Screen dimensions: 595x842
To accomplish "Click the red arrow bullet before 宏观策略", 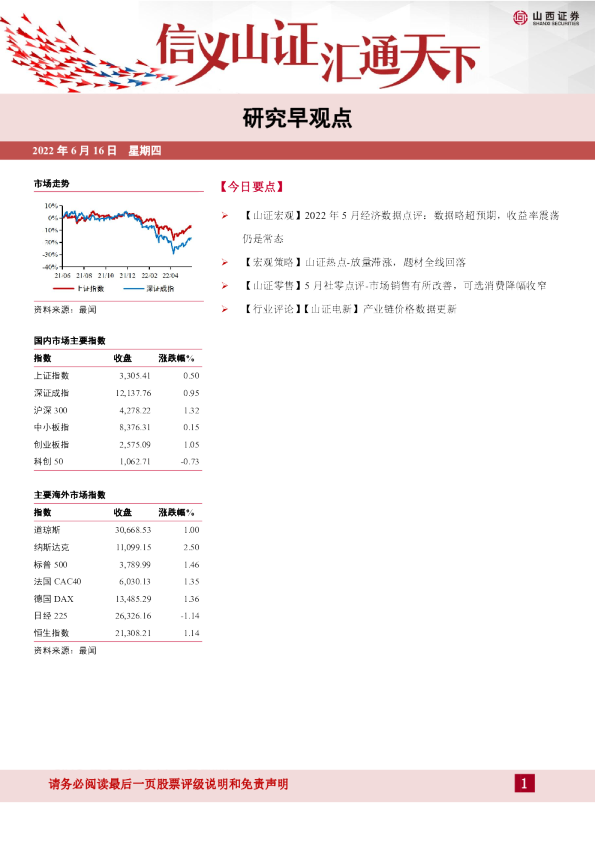I will coord(225,263).
